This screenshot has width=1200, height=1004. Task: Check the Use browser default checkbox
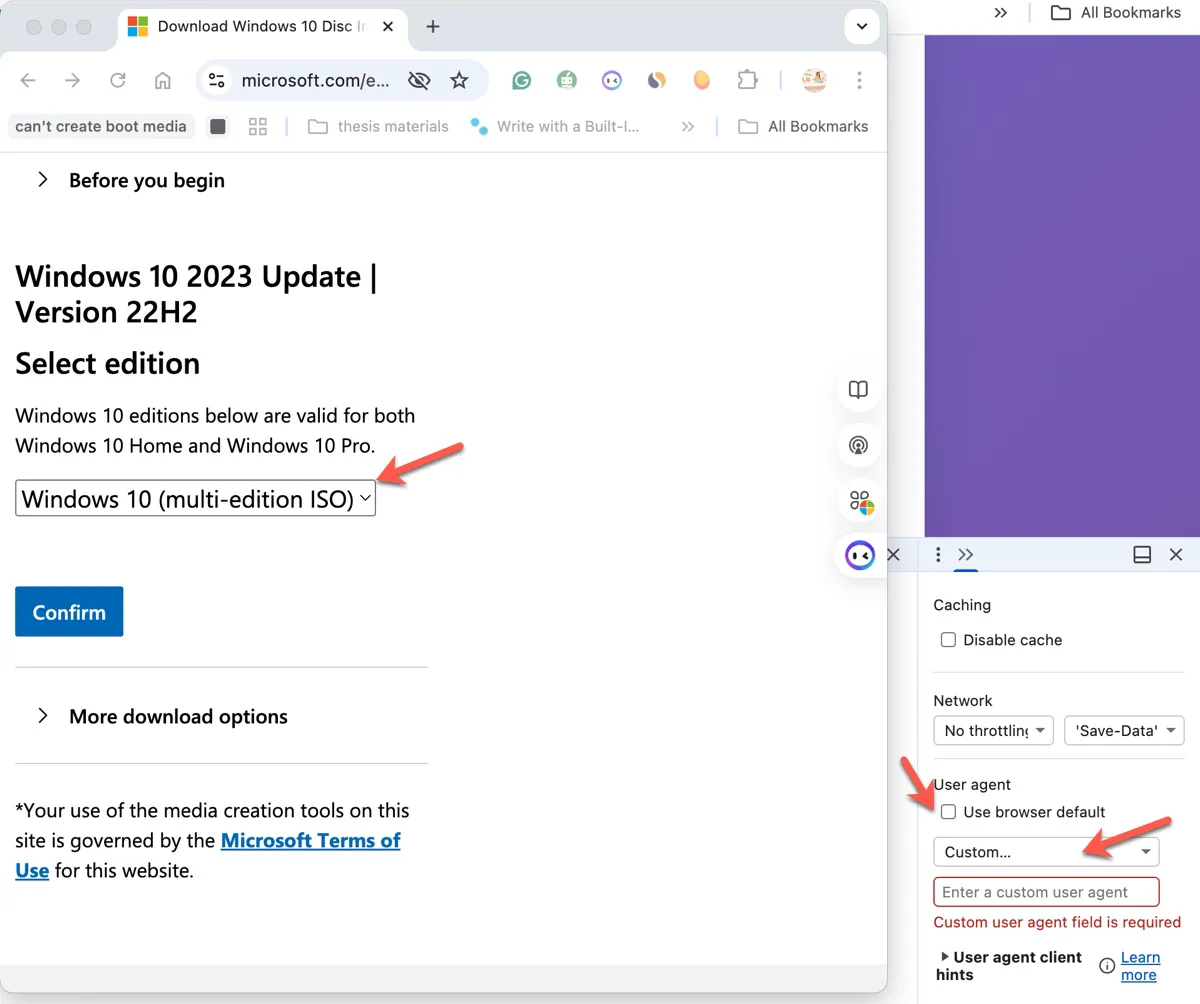pyautogui.click(x=947, y=811)
